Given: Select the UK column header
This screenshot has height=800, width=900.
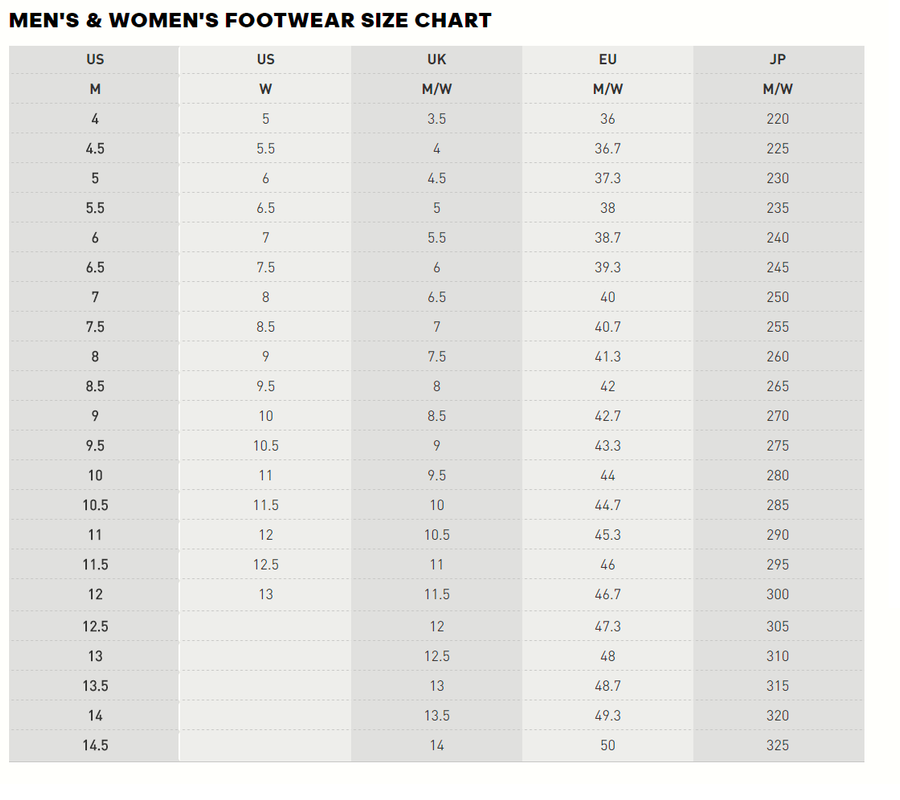Looking at the screenshot, I should (437, 59).
